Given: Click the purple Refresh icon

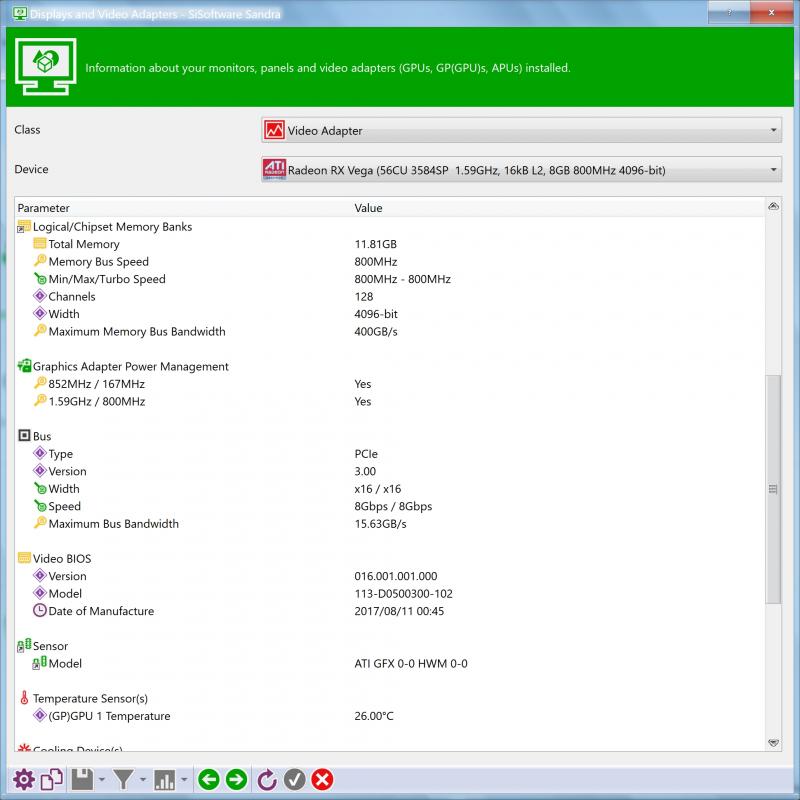Looking at the screenshot, I should click(x=266, y=780).
